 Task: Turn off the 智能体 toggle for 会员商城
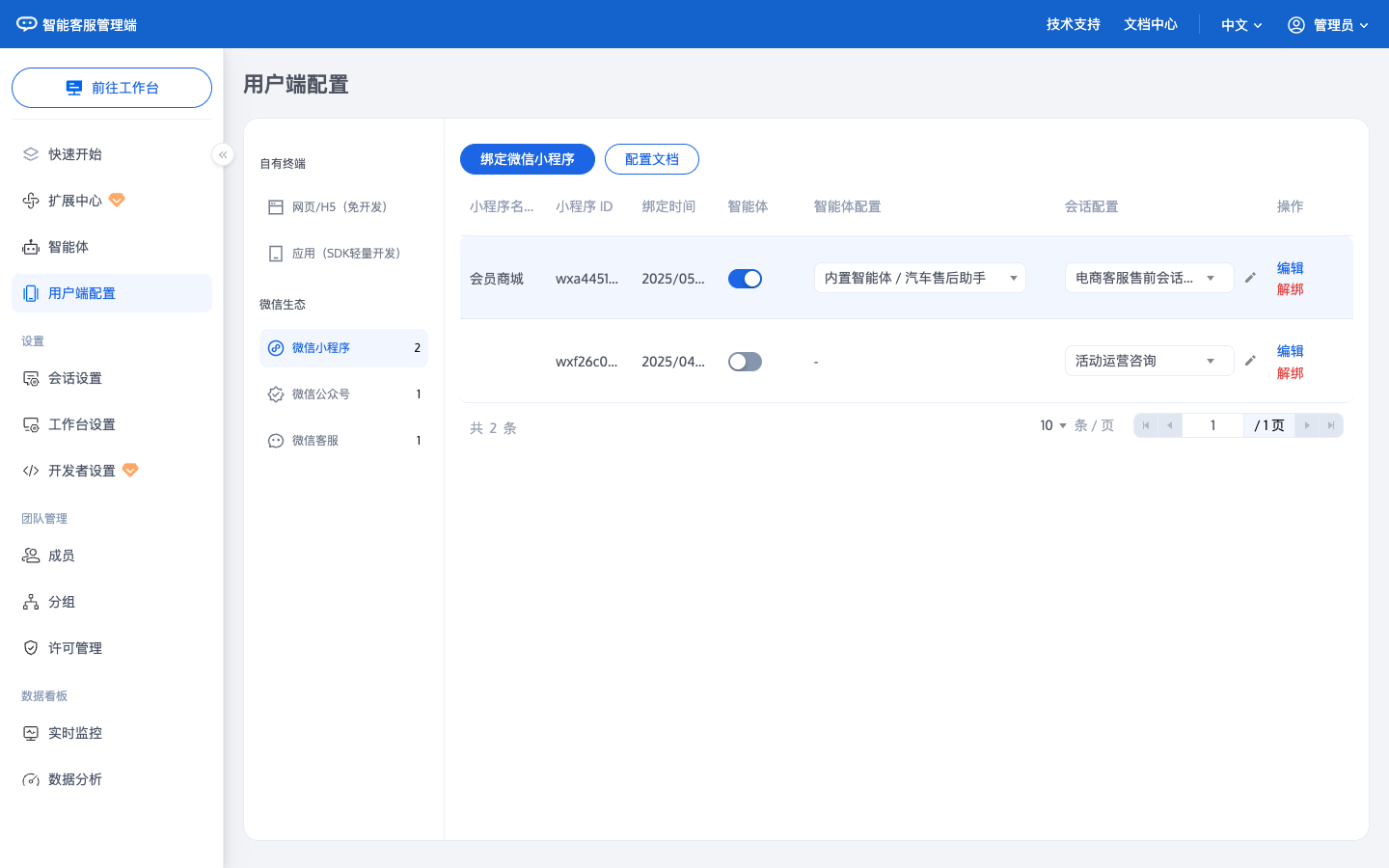point(745,279)
